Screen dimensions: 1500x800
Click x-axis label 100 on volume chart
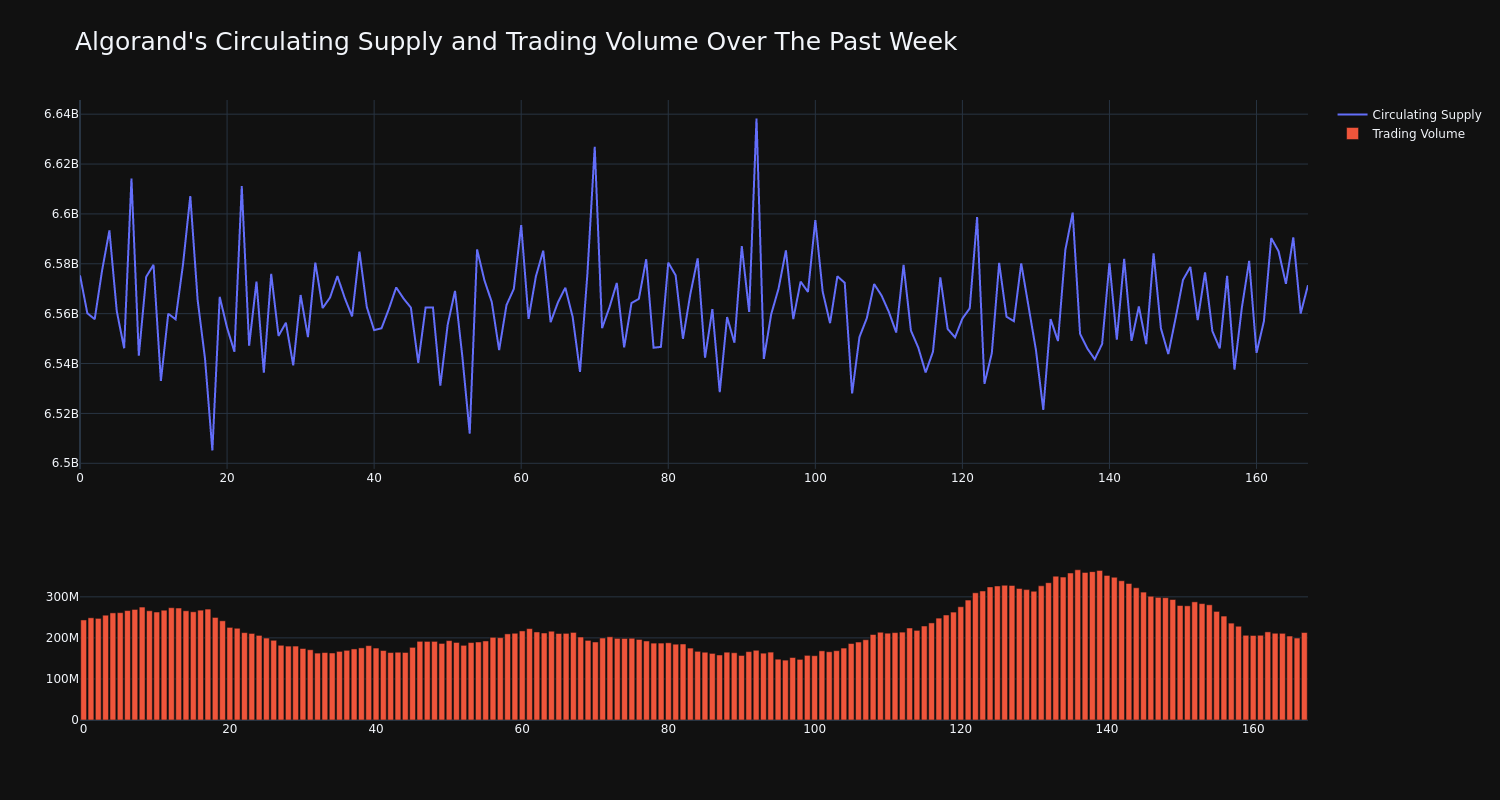(x=815, y=729)
